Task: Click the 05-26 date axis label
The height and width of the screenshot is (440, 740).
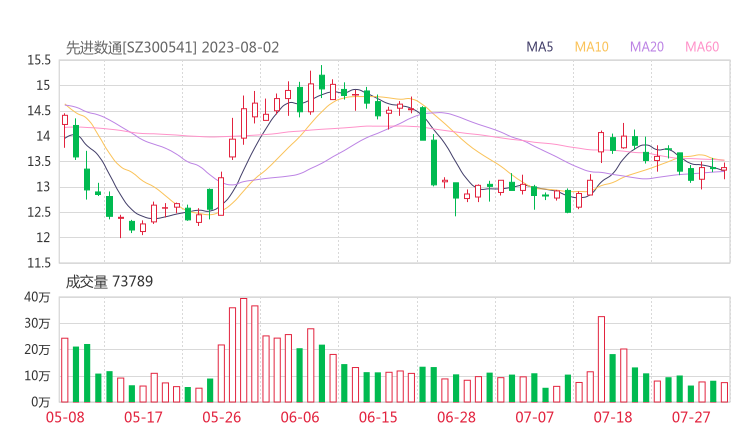Action: coord(222,417)
